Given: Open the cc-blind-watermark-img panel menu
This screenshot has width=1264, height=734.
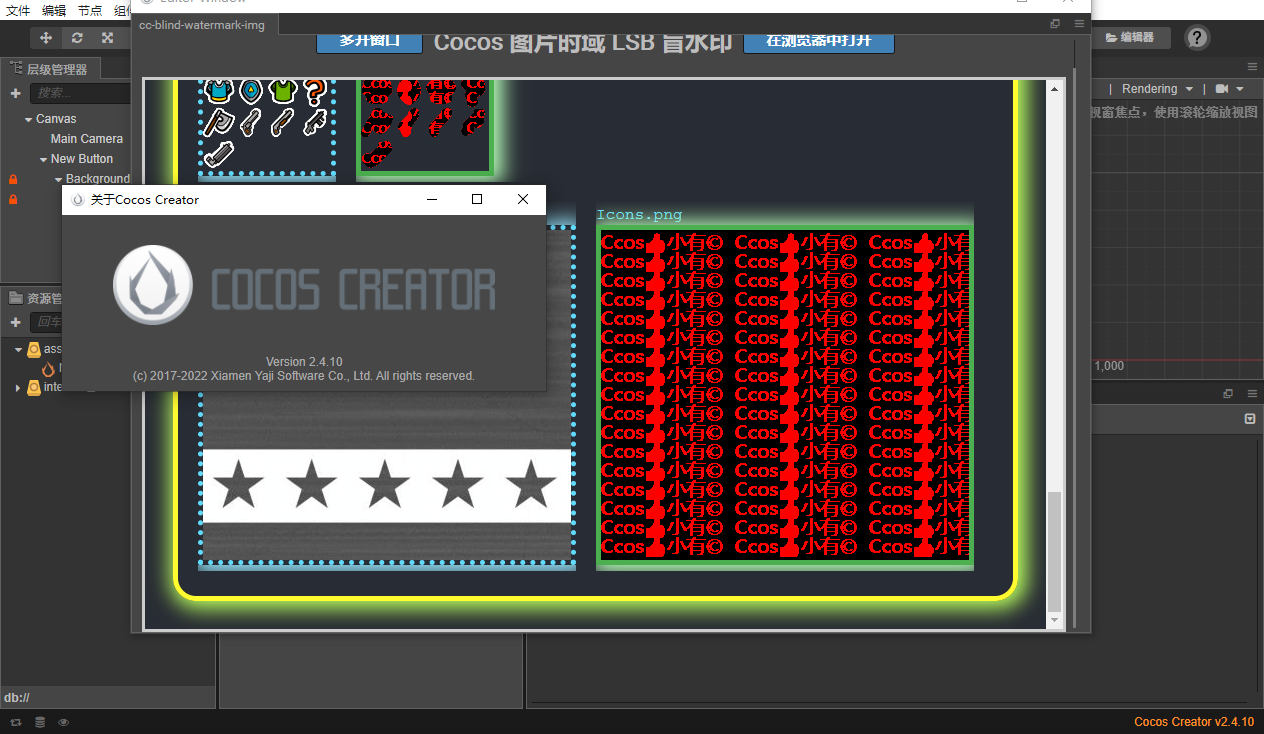Looking at the screenshot, I should [x=1079, y=24].
